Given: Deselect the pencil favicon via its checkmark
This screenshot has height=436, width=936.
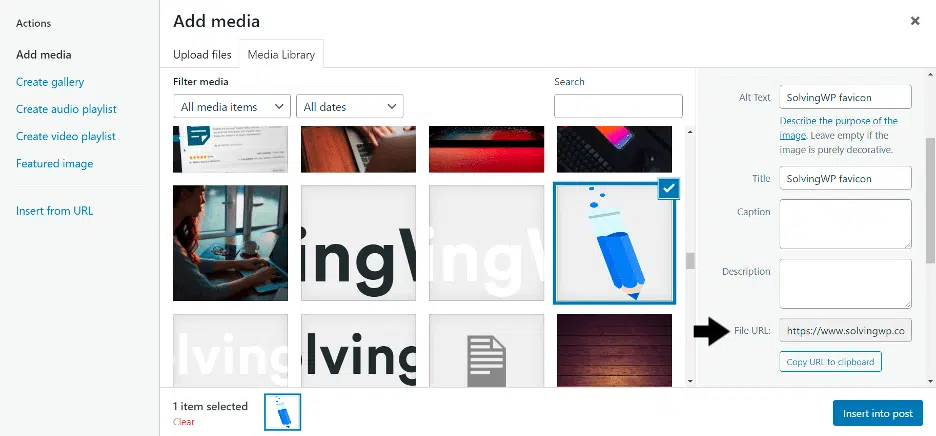Looking at the screenshot, I should coord(670,189).
